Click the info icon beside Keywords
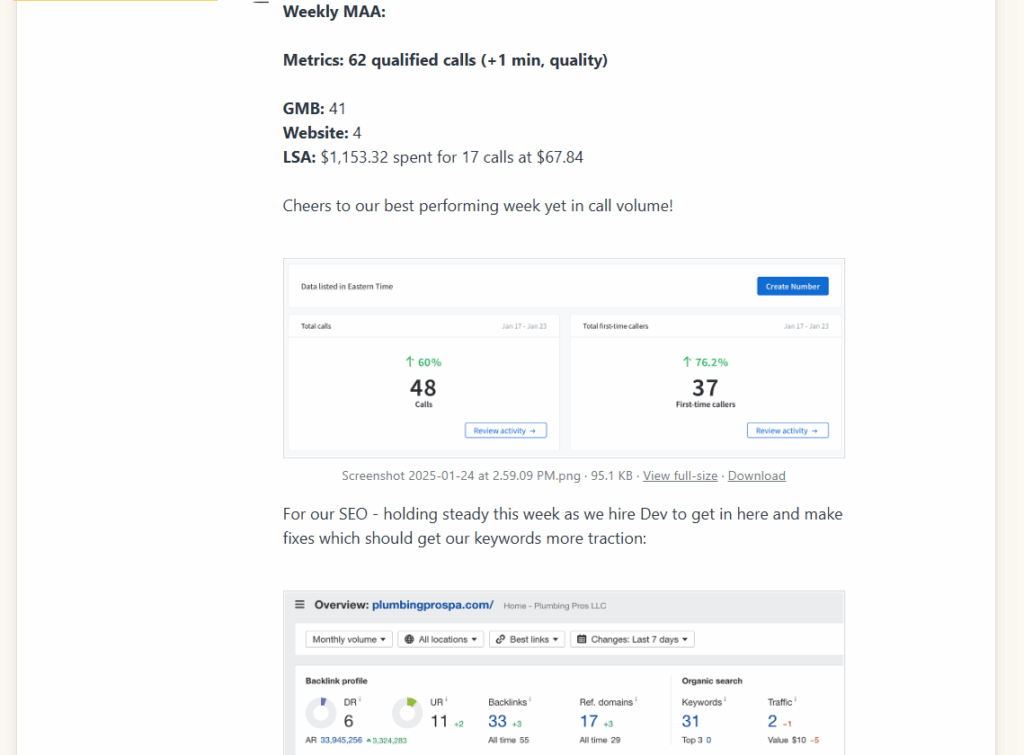 (726, 700)
